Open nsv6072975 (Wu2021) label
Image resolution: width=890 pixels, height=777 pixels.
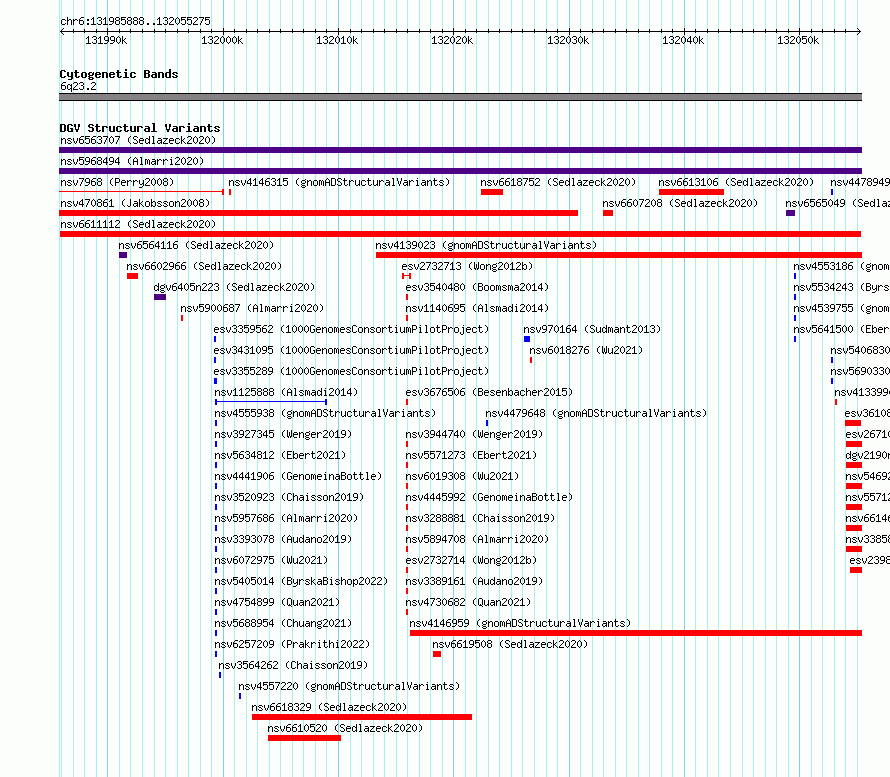(x=271, y=560)
